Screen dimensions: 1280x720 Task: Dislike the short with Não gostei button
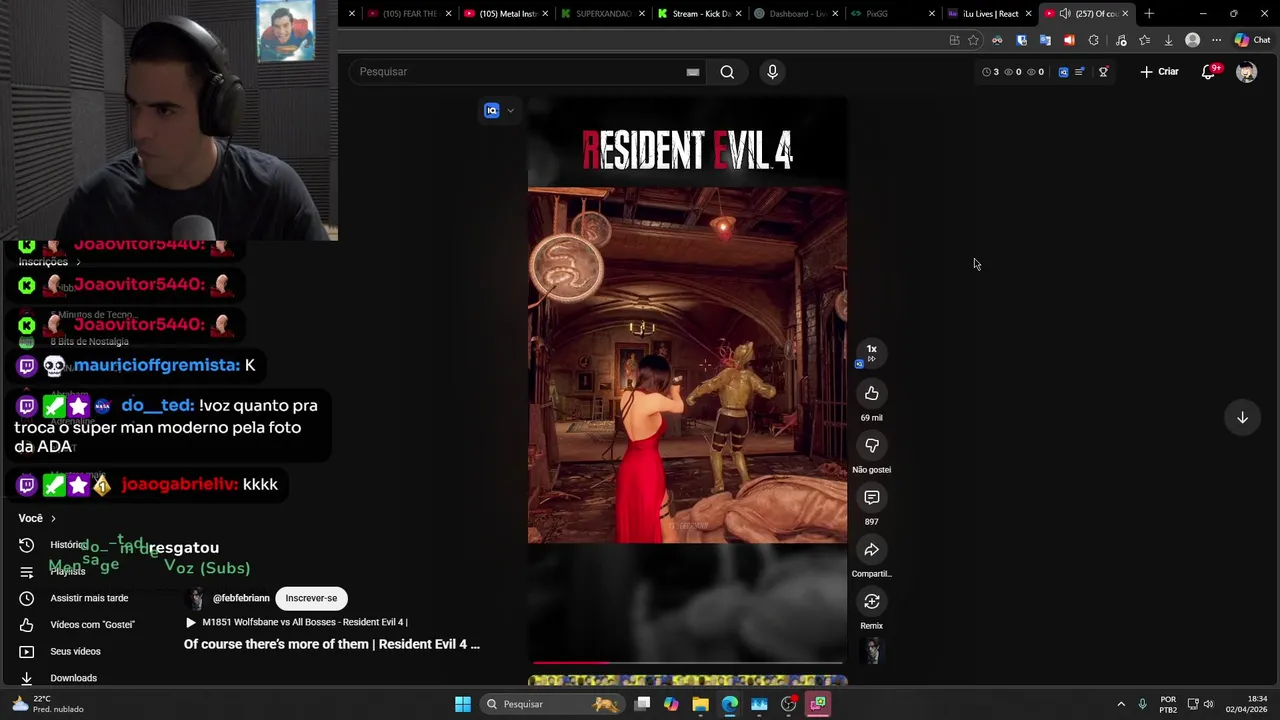click(x=872, y=446)
